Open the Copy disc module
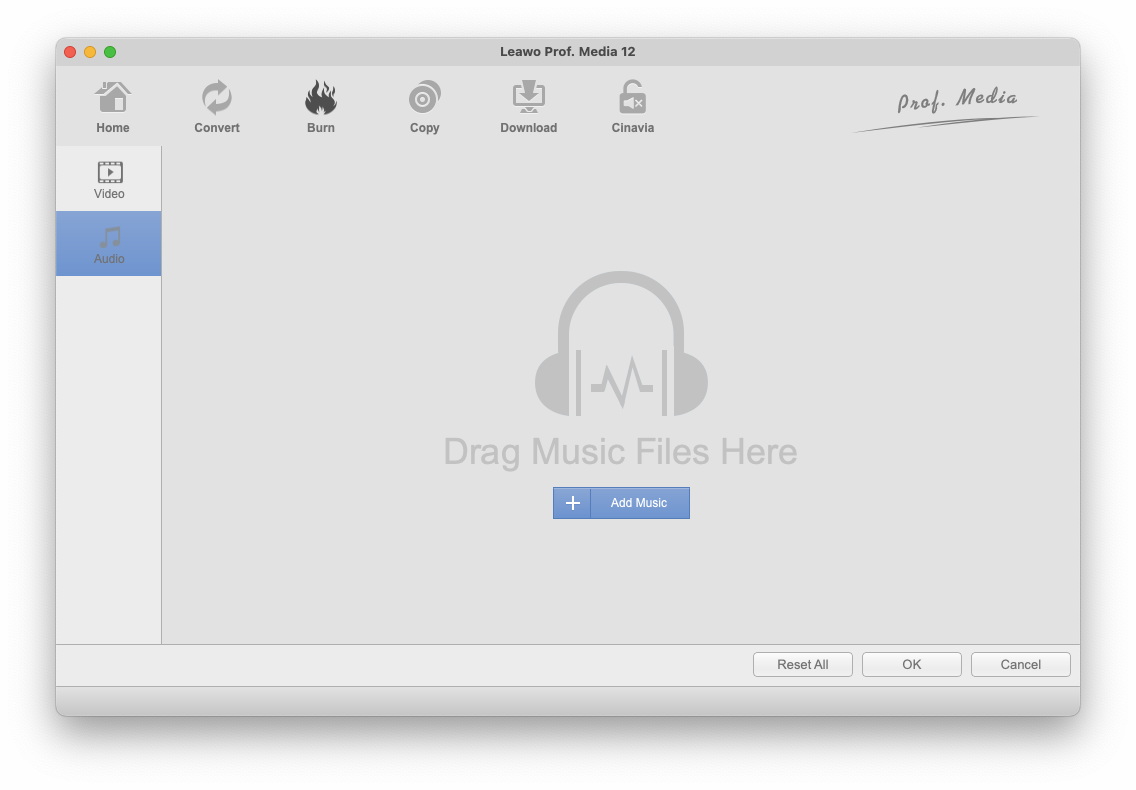The image size is (1136, 790). [425, 107]
